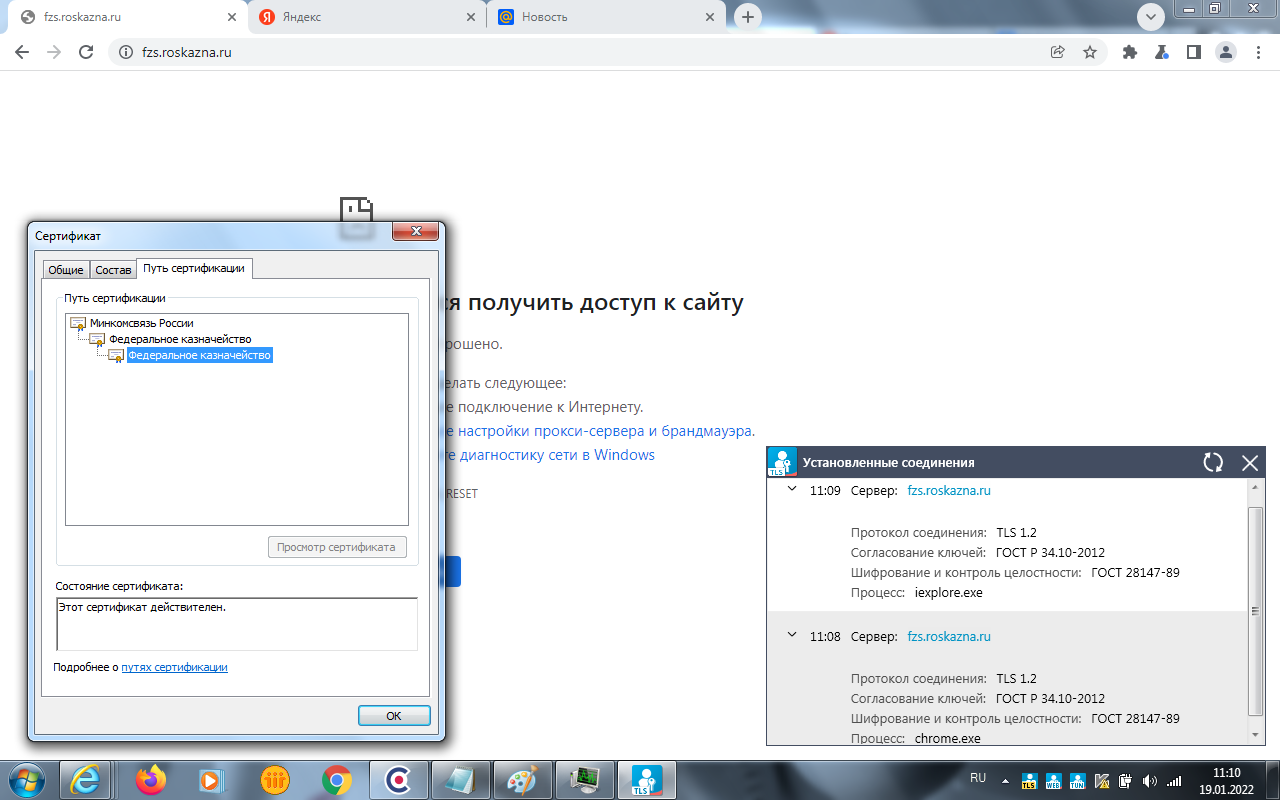This screenshot has width=1280, height=800.
Task: Open the Chrome three-dot menu
Action: (1257, 52)
